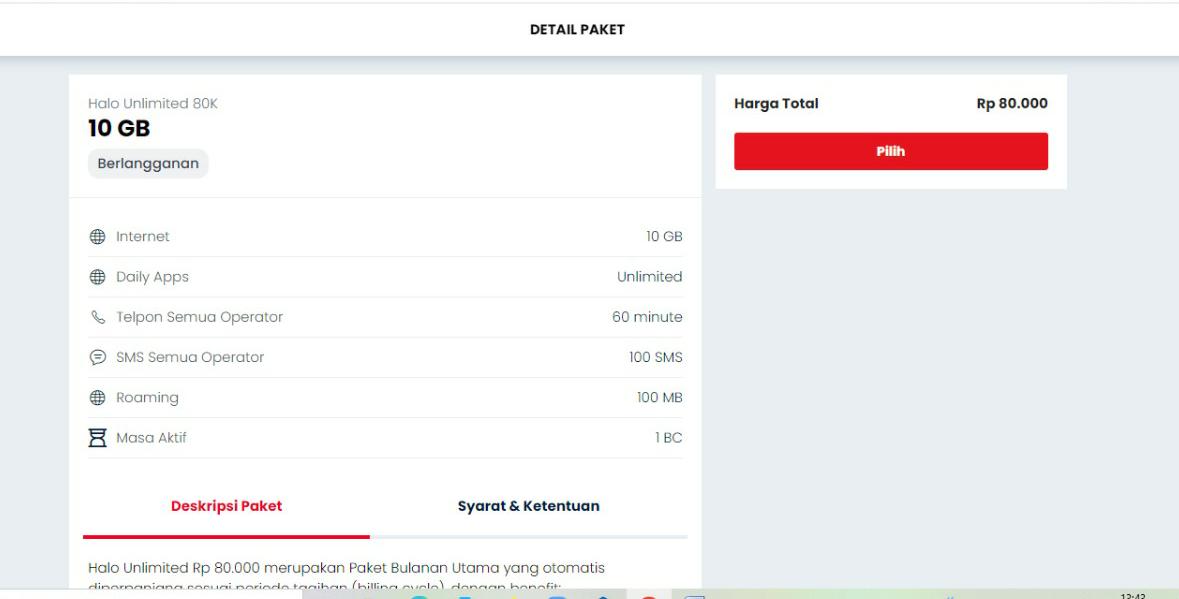Click the Rp 80.000 total price
Image resolution: width=1179 pixels, height=599 pixels.
(x=1012, y=103)
